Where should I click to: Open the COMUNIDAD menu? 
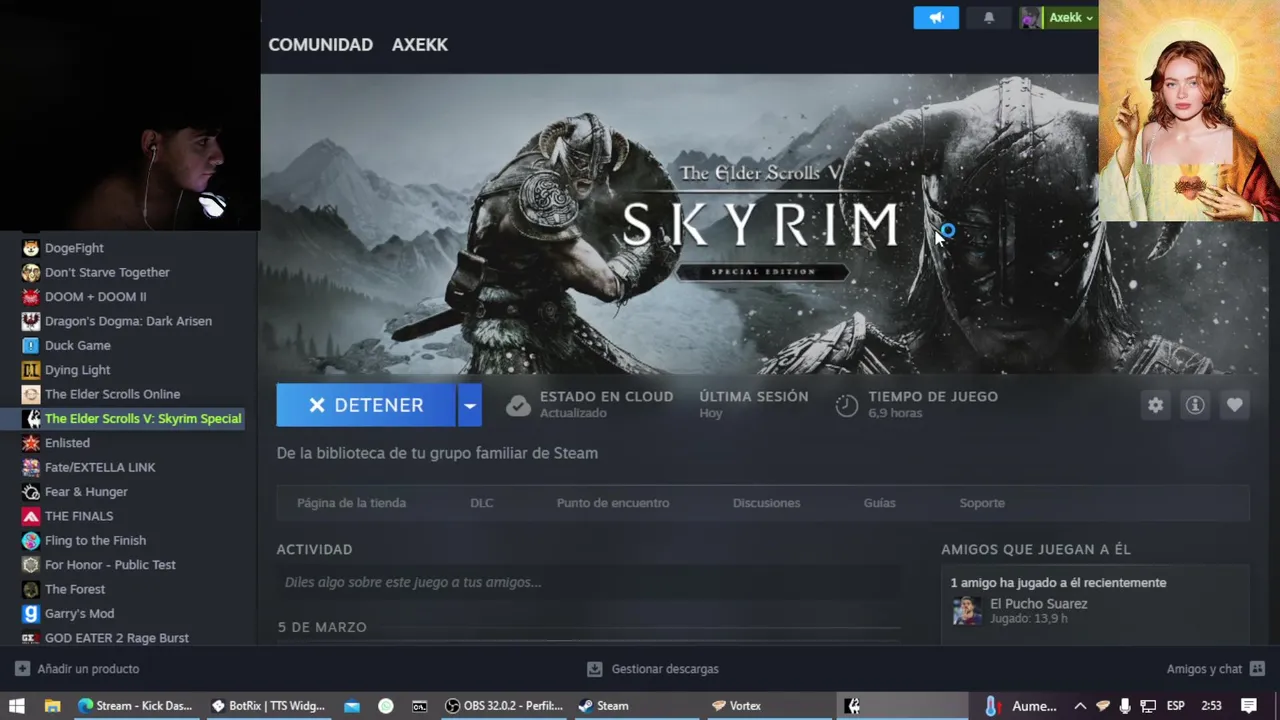click(x=320, y=45)
